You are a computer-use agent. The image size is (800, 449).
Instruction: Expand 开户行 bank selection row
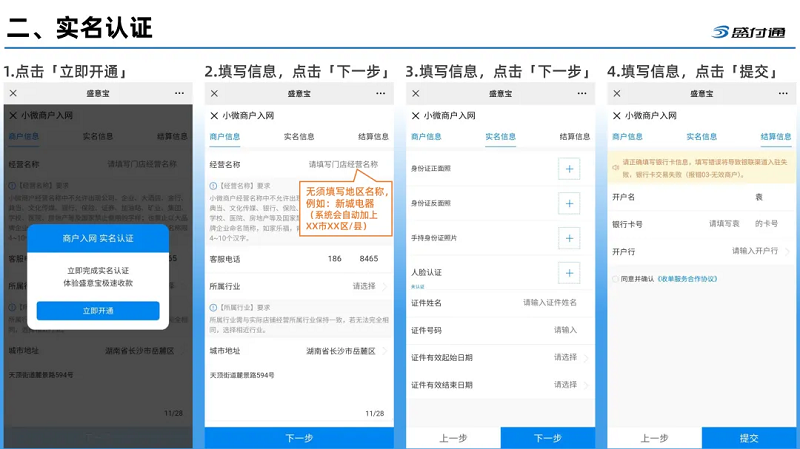758,251
